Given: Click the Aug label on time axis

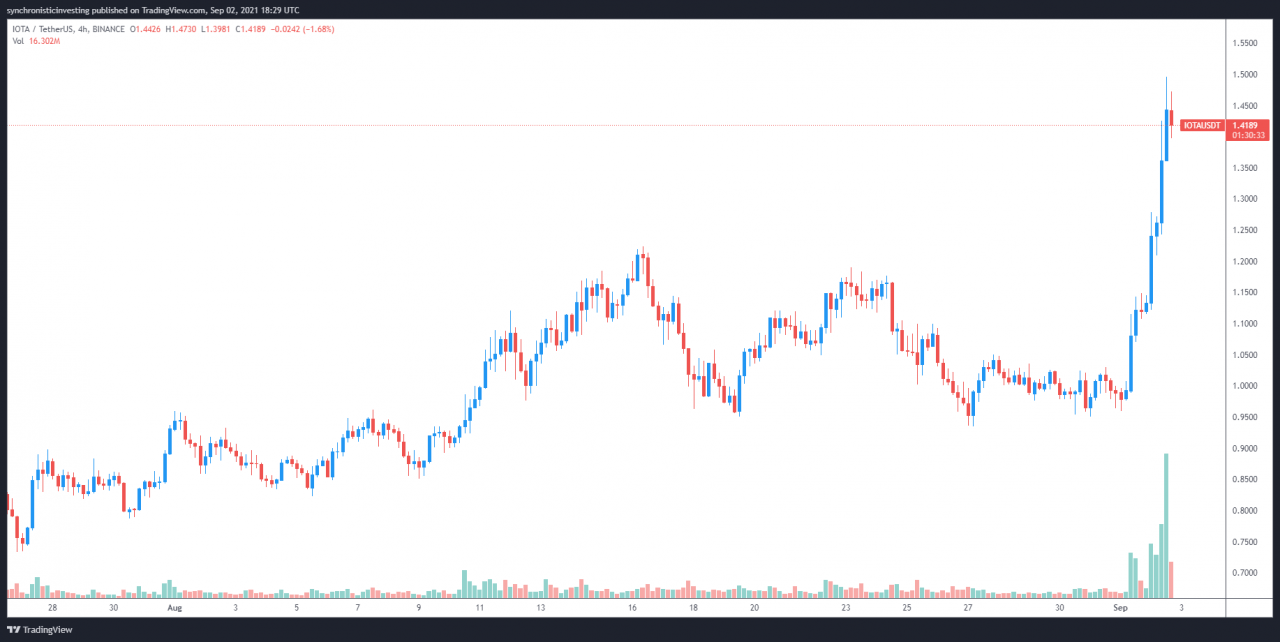Looking at the screenshot, I should tap(175, 607).
